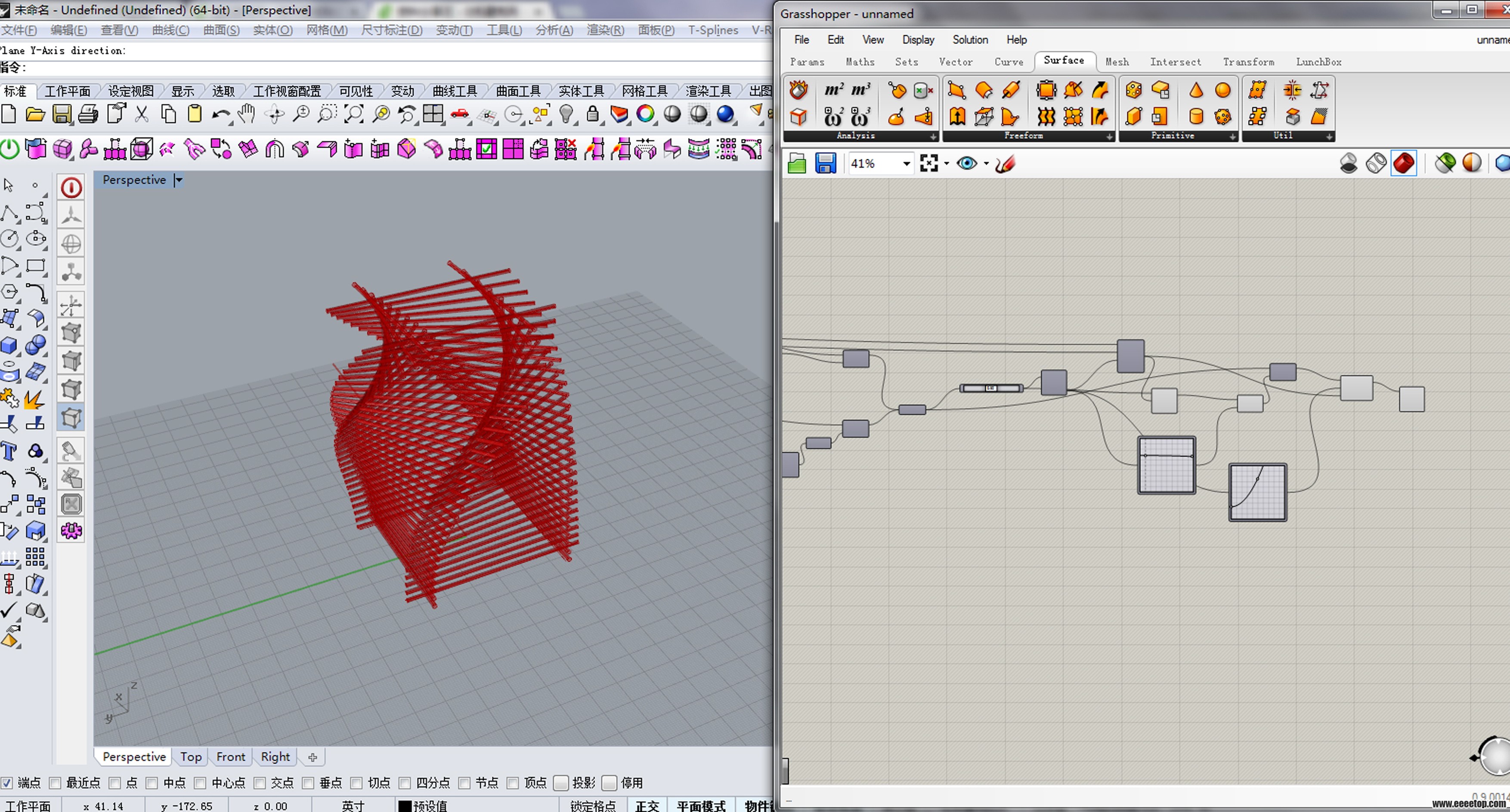The width and height of the screenshot is (1510, 812).
Task: Switch to wireframe preview mode icon
Action: coord(1376,164)
